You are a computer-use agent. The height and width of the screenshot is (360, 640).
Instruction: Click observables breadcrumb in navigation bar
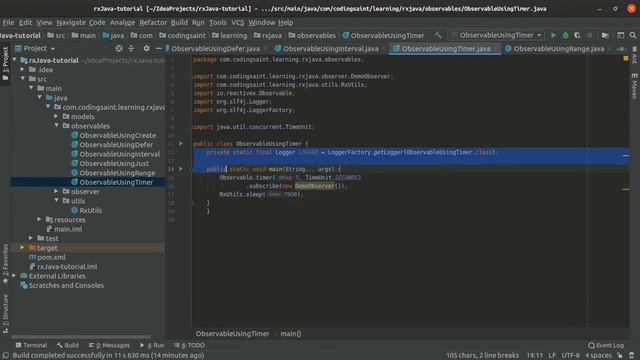(312, 36)
